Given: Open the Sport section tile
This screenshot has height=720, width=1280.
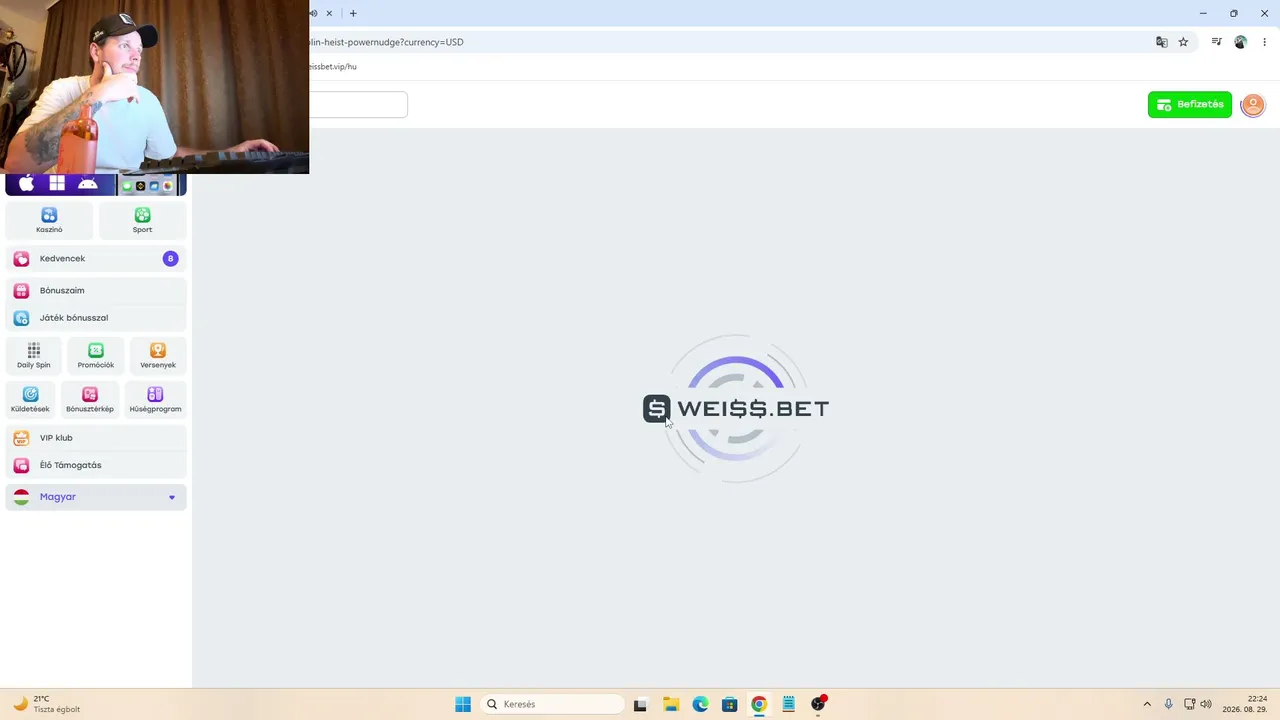Looking at the screenshot, I should coord(143,220).
